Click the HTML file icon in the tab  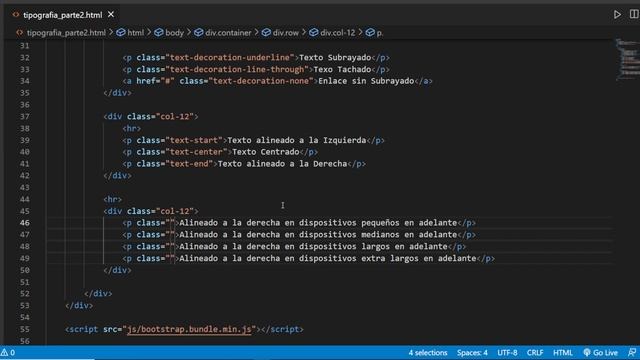point(16,15)
